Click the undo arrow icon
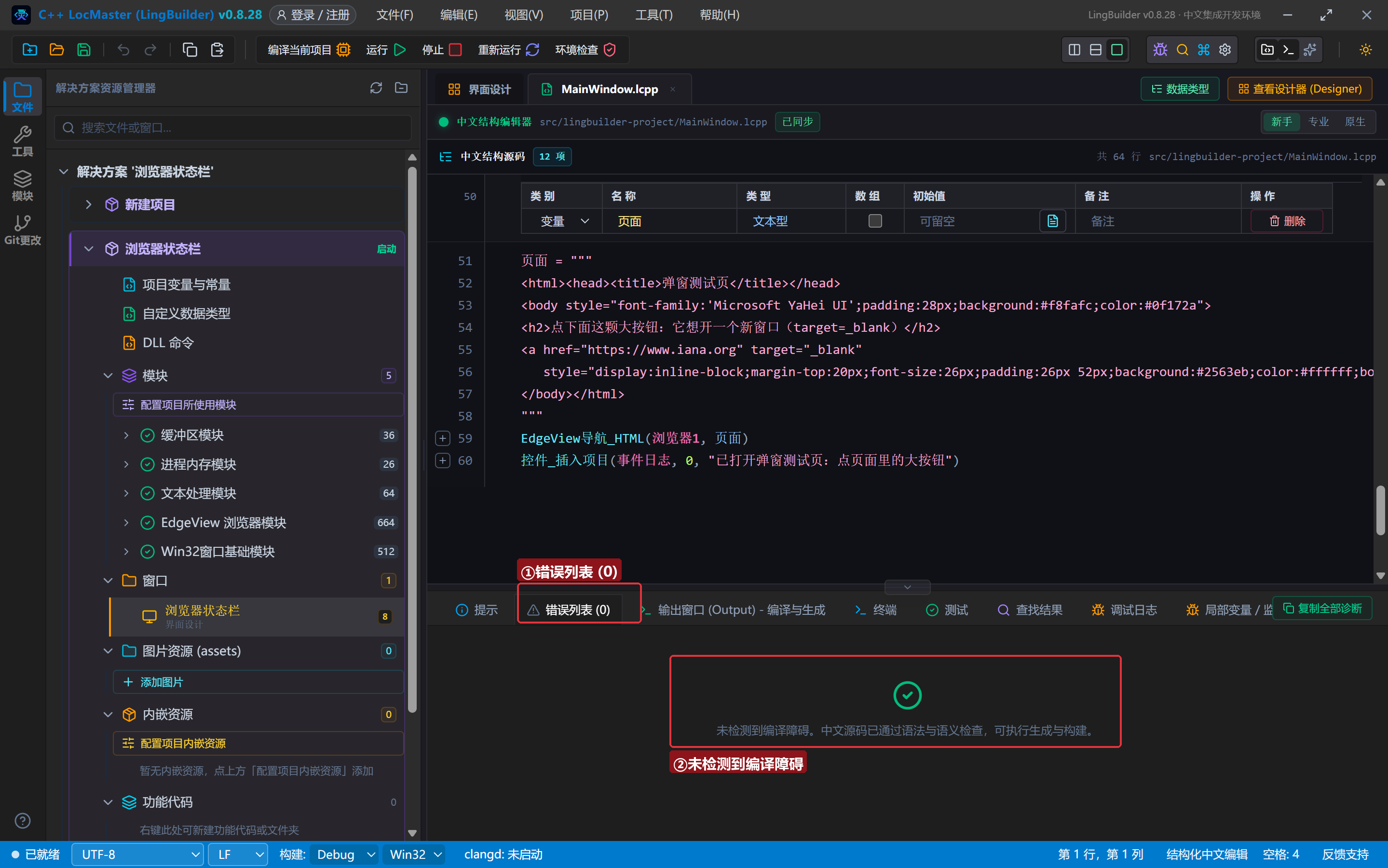 pos(123,50)
